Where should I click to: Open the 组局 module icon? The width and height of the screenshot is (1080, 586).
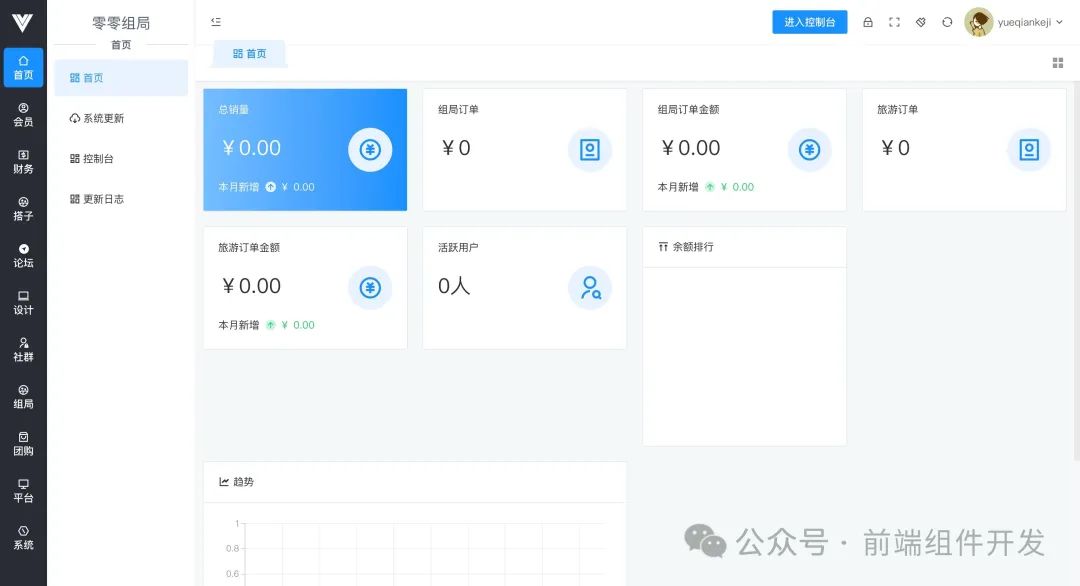click(x=23, y=396)
